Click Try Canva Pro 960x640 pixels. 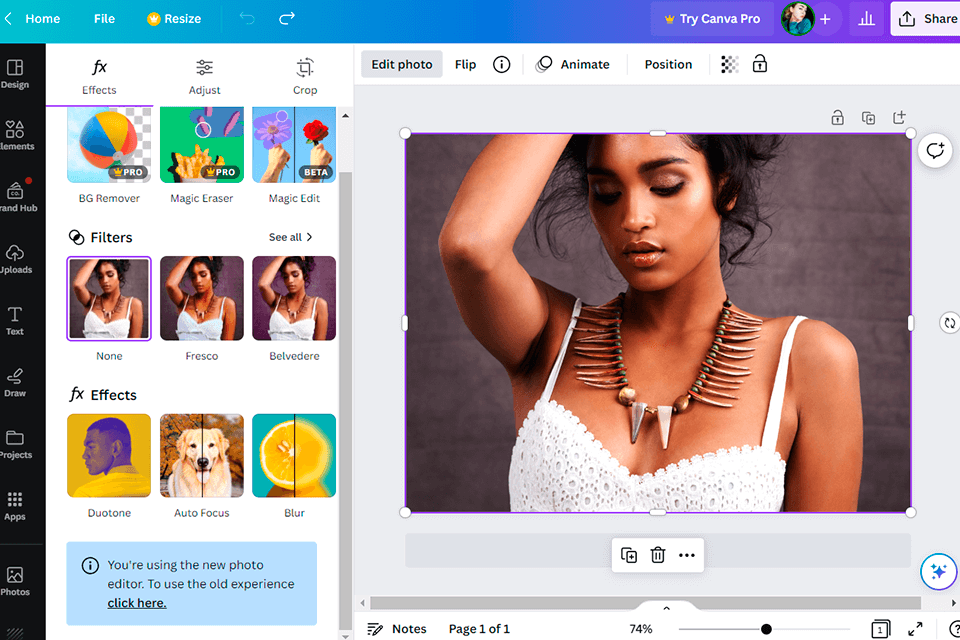(712, 19)
